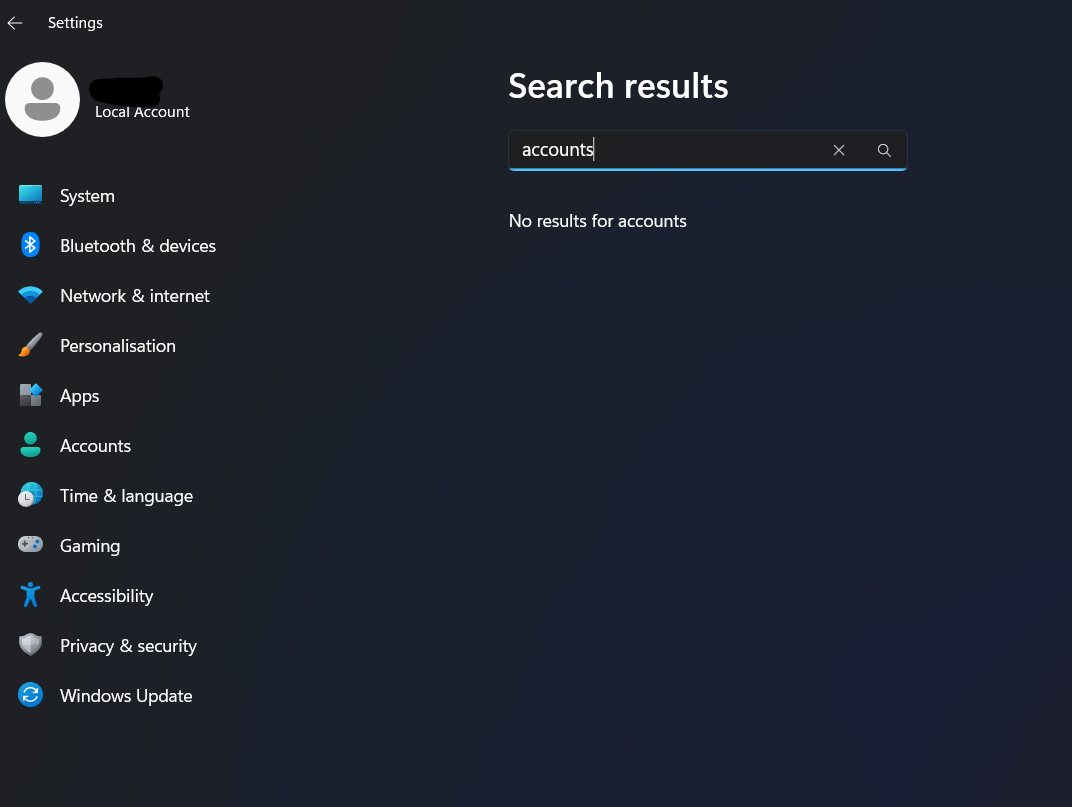Click the Windows Update sync icon

tap(30, 695)
